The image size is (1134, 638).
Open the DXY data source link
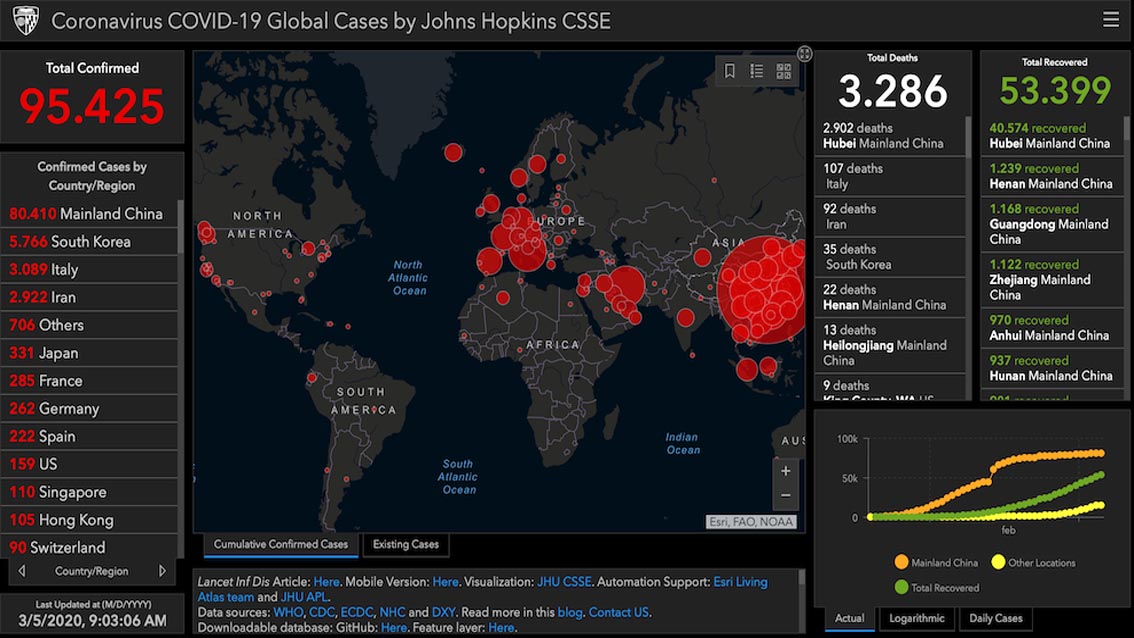pyautogui.click(x=443, y=612)
